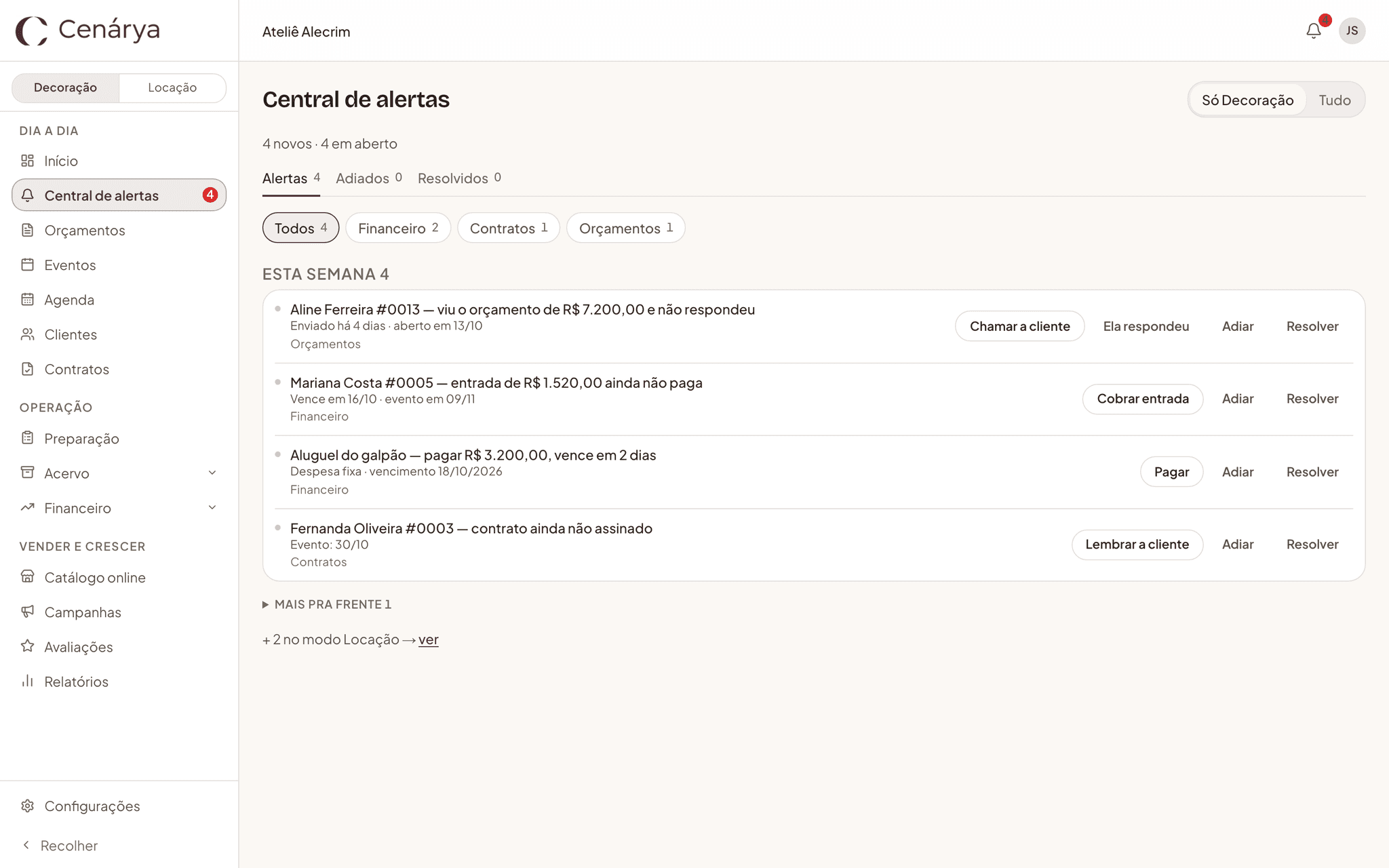Follow the 'ver' Locação mode link
The height and width of the screenshot is (868, 1389).
(429, 639)
